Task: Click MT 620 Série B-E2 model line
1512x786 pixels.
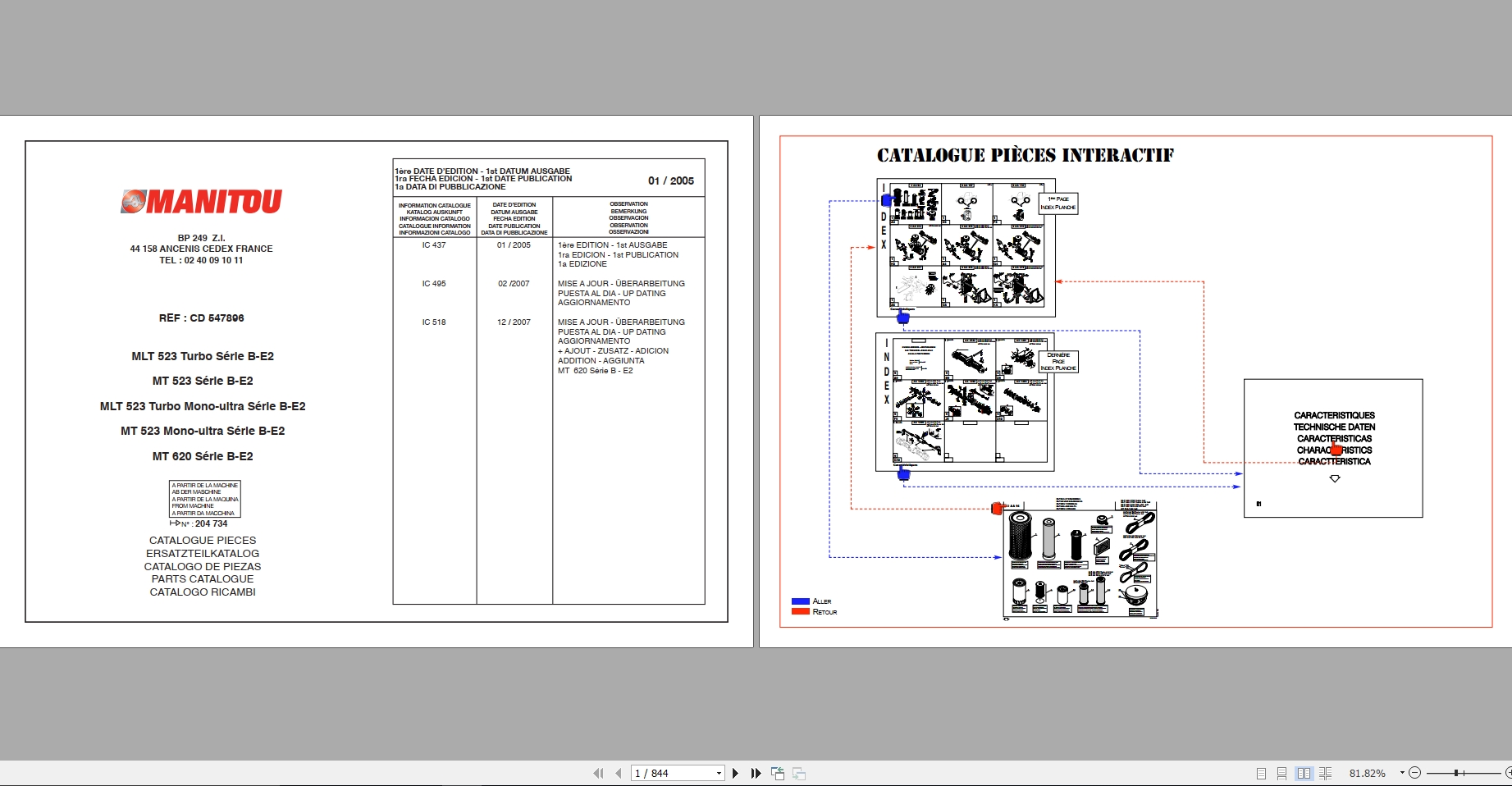Action: 203,456
